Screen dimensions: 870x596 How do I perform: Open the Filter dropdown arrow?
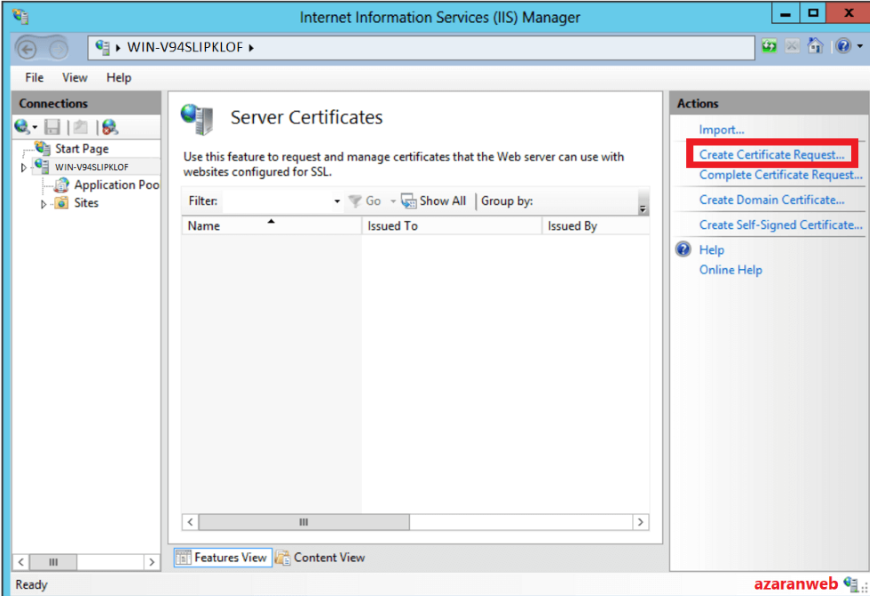pos(337,202)
